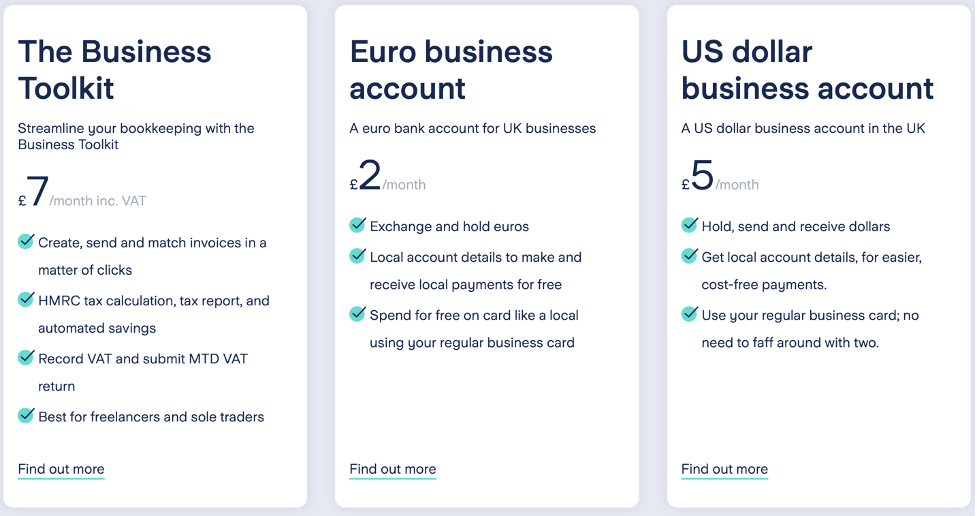Open Find out more for Euro business account
This screenshot has height=516, width=977.
click(x=393, y=469)
